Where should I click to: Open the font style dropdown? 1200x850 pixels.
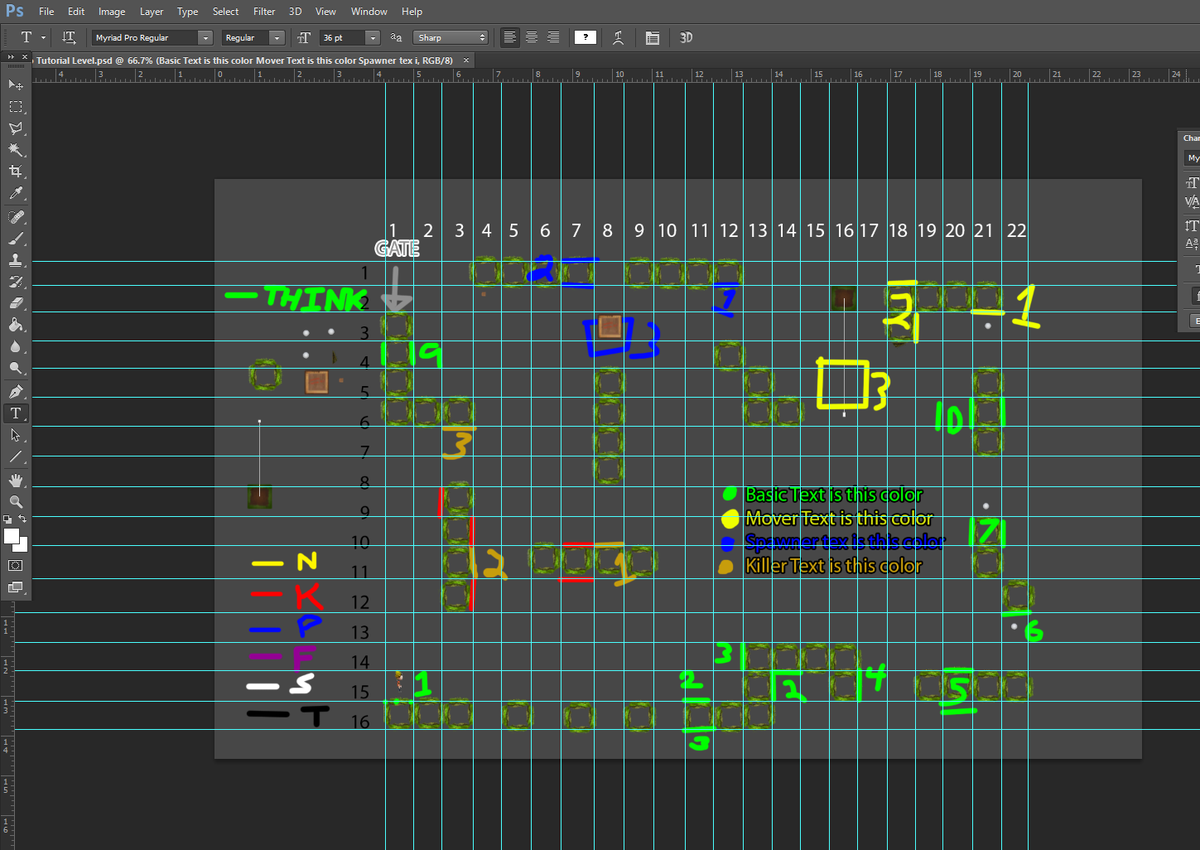[x=276, y=38]
